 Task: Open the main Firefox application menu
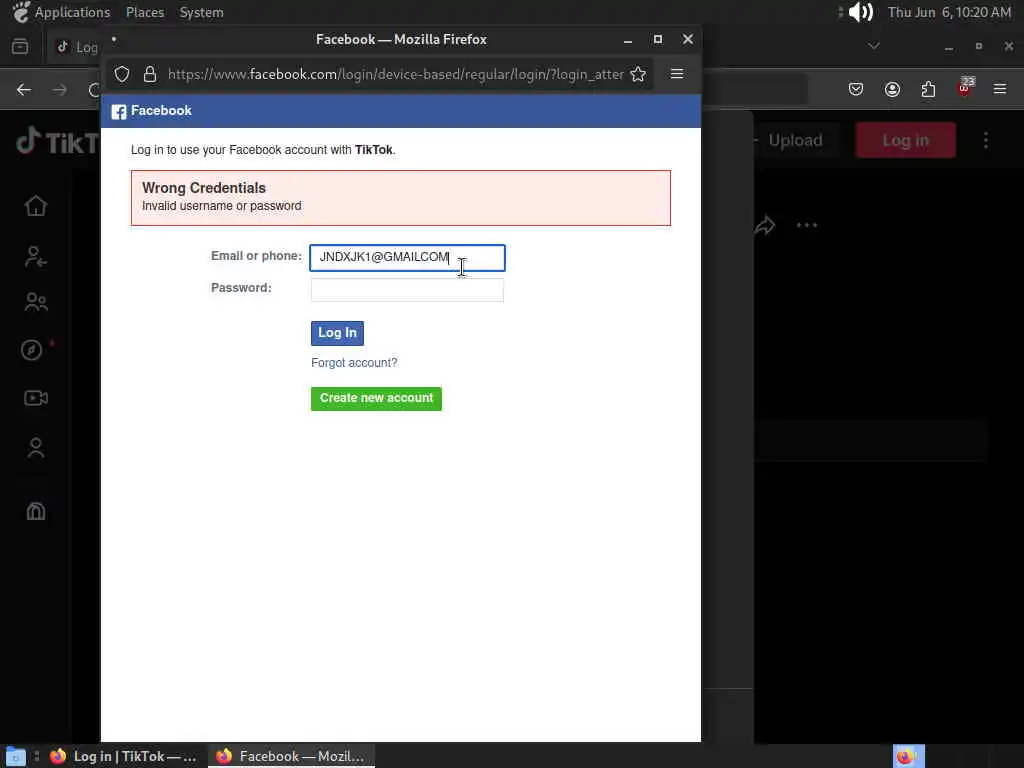[x=1000, y=89]
